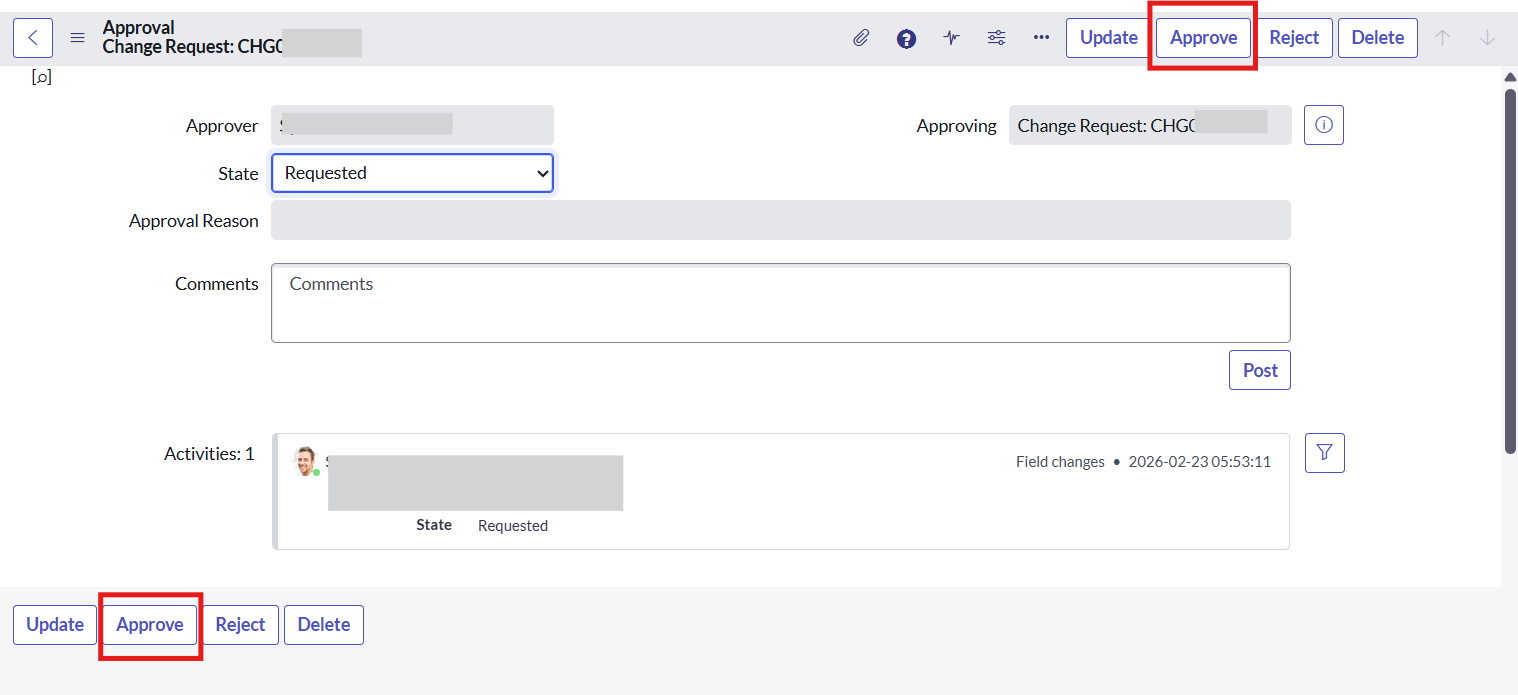Click the user avatar in activity entry

[306, 461]
